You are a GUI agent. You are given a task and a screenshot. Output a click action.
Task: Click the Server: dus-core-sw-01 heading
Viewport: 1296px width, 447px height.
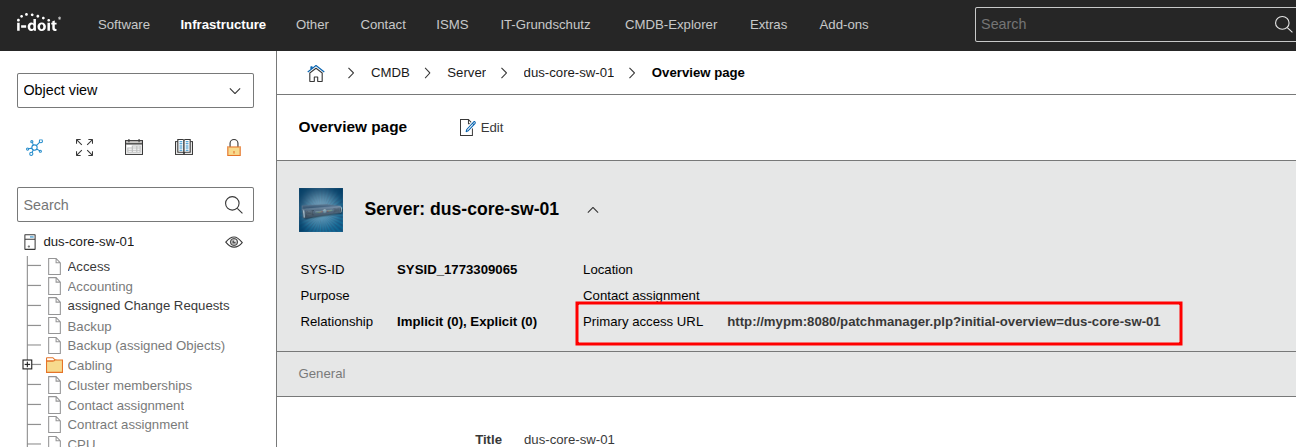click(x=461, y=210)
